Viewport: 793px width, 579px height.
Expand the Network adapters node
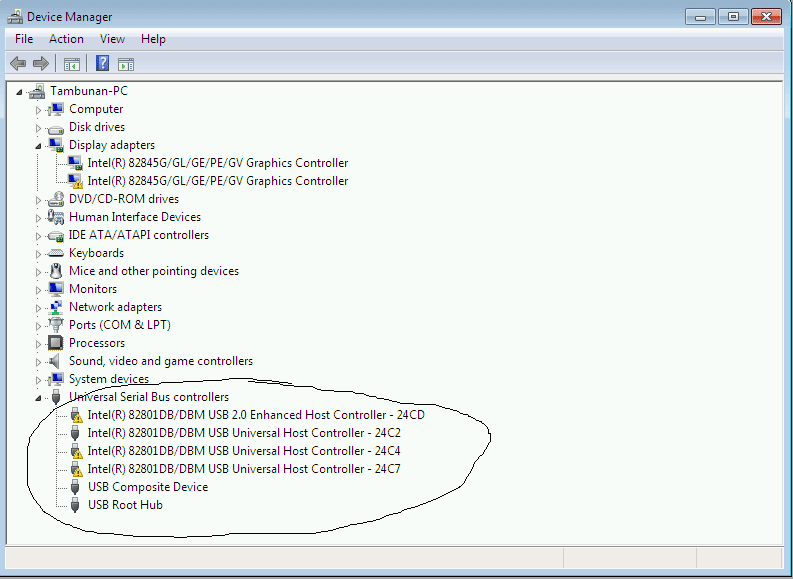(x=38, y=308)
